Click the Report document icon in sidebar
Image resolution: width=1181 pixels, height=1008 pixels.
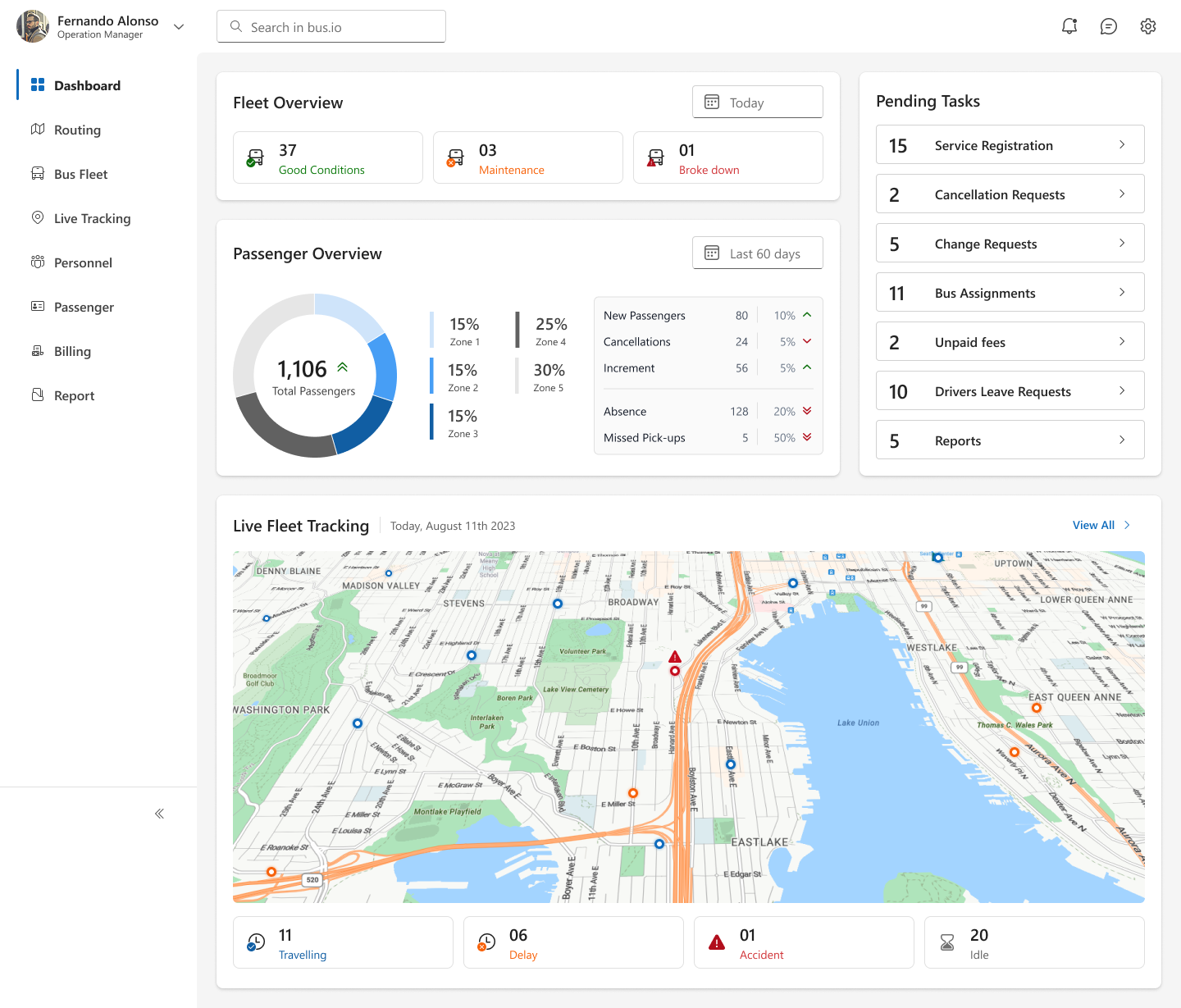[x=38, y=395]
